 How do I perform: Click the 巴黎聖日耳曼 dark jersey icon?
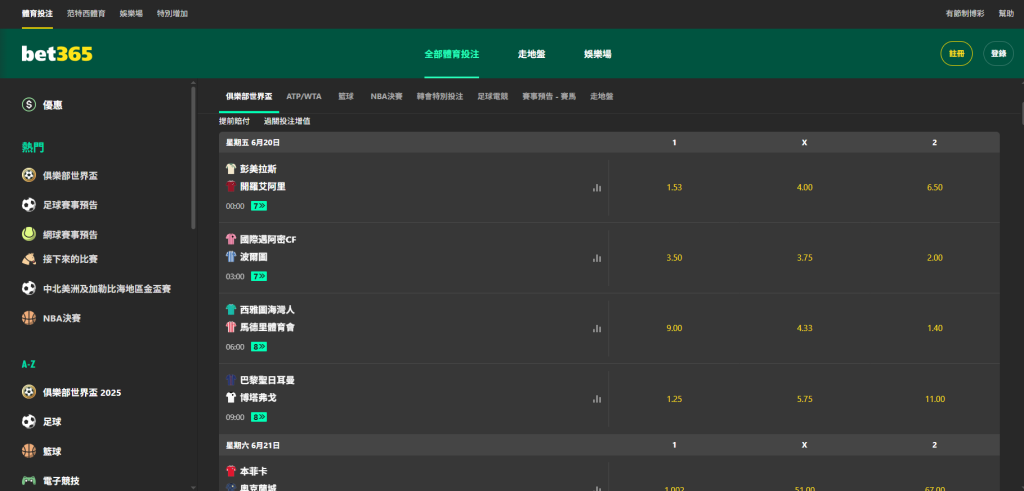click(x=231, y=380)
